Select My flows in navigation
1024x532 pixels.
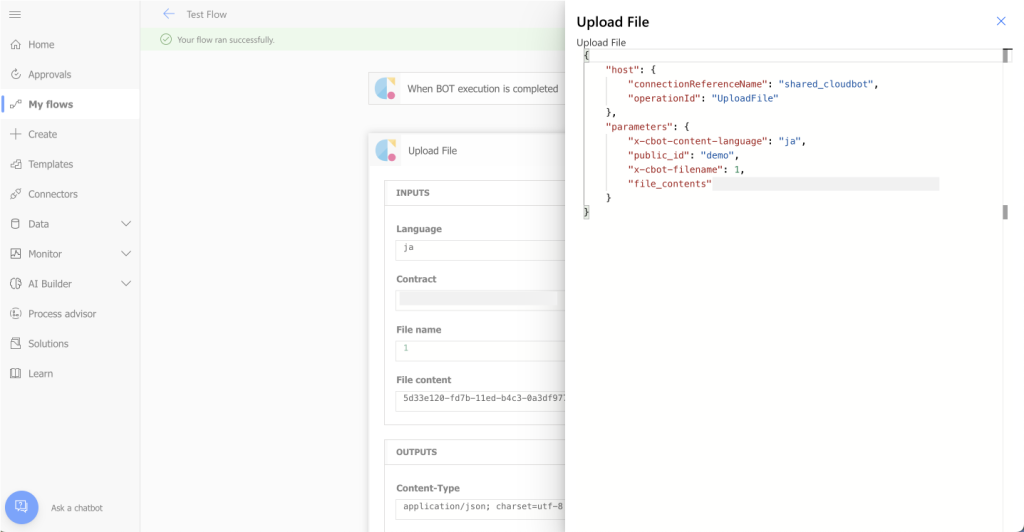pyautogui.click(x=70, y=104)
